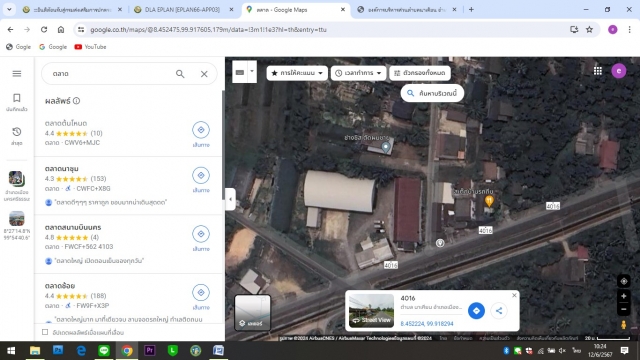640x360 pixels.
Task: Open the Street View thumbnail for 4016
Action: pos(371,311)
